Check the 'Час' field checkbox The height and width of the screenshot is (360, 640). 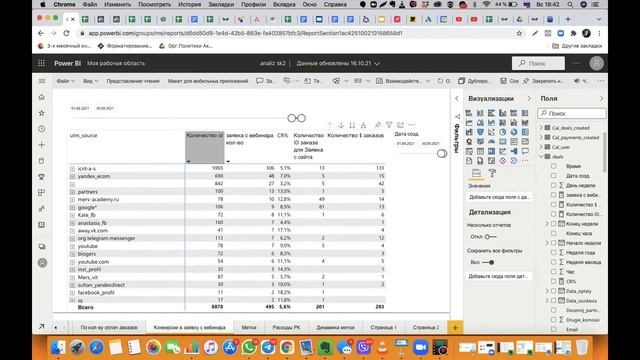coord(553,272)
